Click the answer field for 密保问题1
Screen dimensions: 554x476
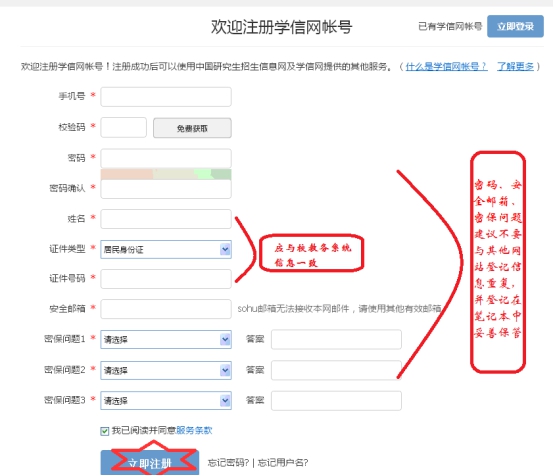[x=336, y=340]
